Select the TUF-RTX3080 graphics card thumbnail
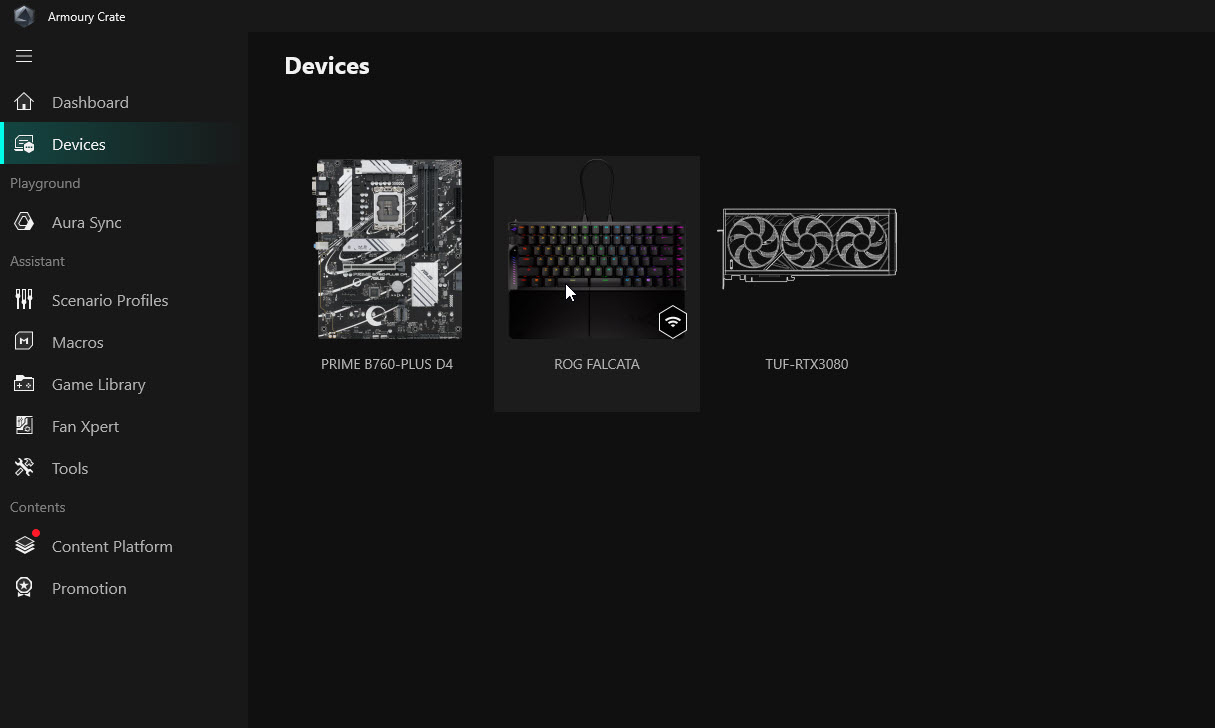The height and width of the screenshot is (728, 1215). click(x=807, y=245)
